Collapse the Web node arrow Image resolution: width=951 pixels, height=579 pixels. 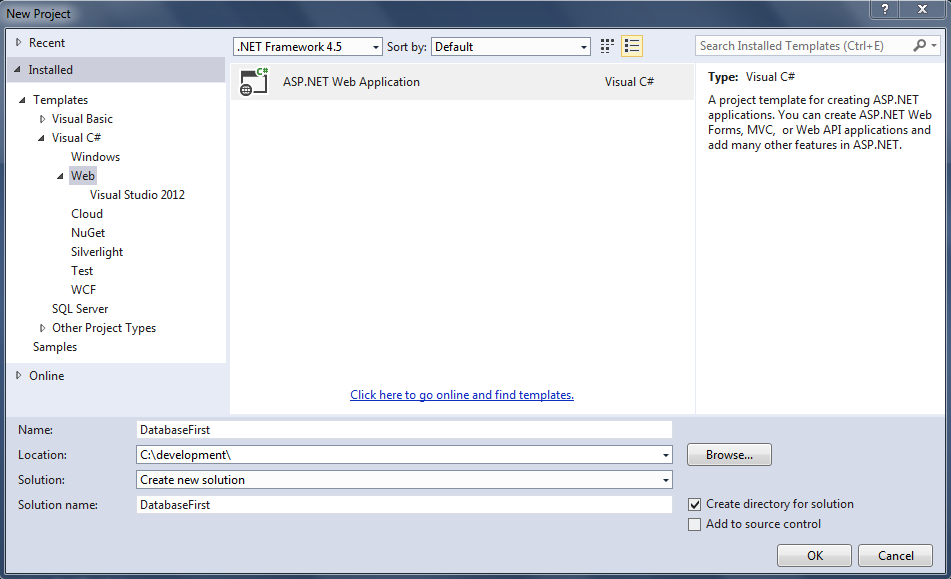point(60,176)
